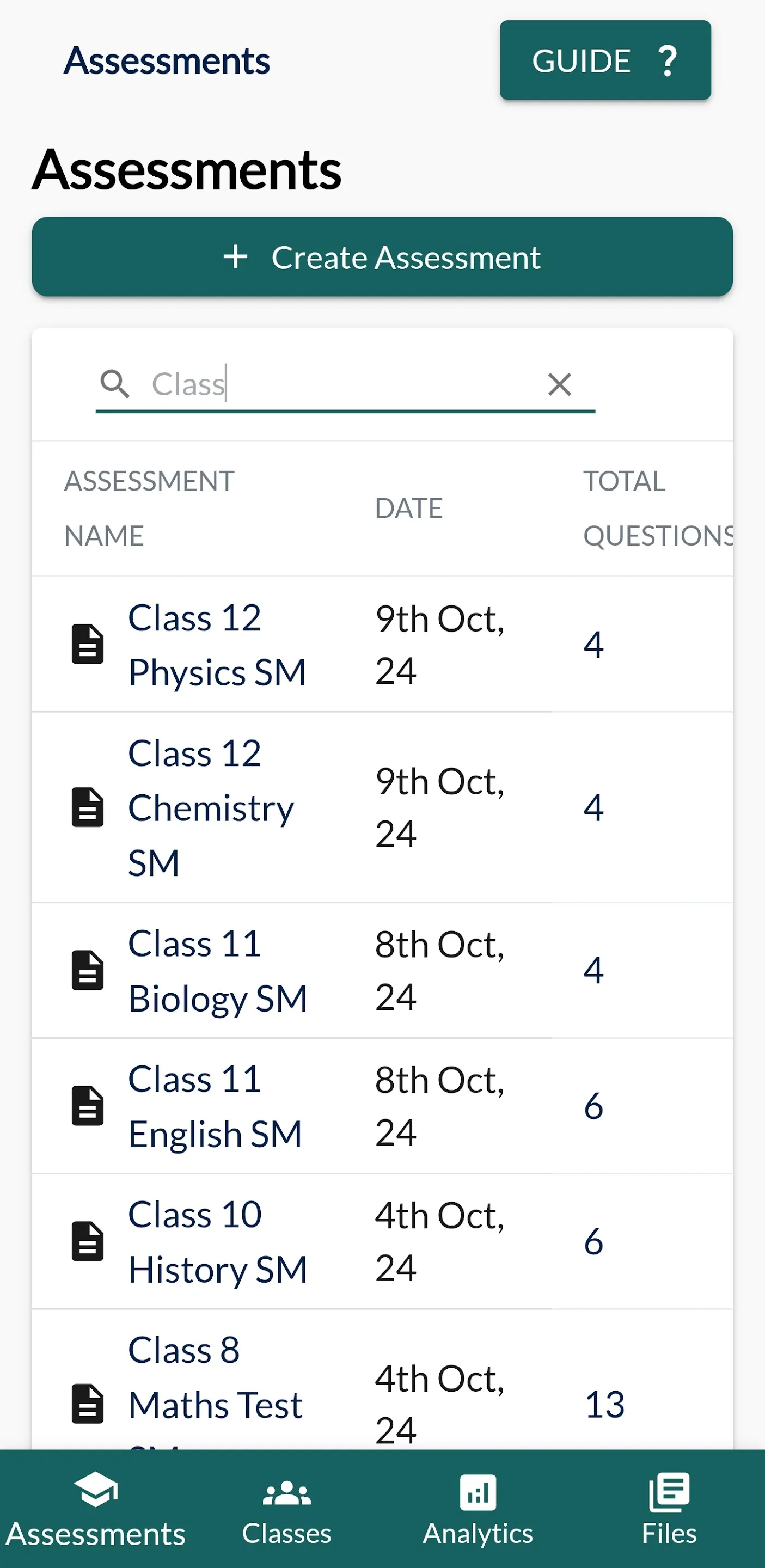This screenshot has height=1568, width=765.
Task: Click the search magnifier icon
Action: click(x=115, y=384)
